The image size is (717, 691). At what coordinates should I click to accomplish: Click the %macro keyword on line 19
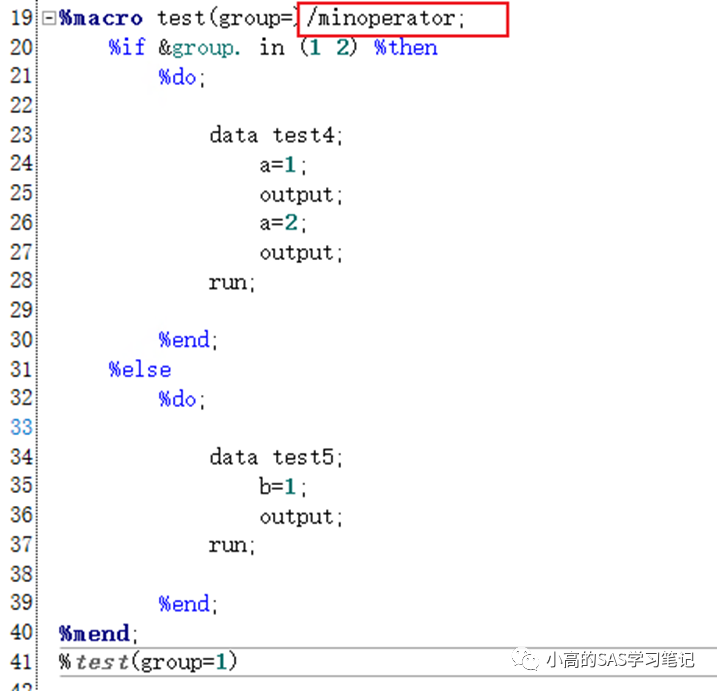[x=101, y=18]
